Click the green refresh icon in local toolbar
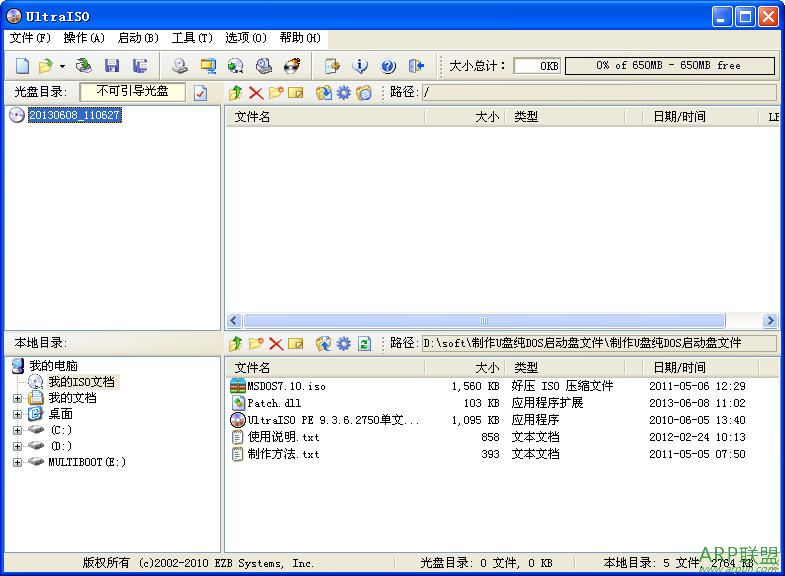785x576 pixels. click(364, 343)
